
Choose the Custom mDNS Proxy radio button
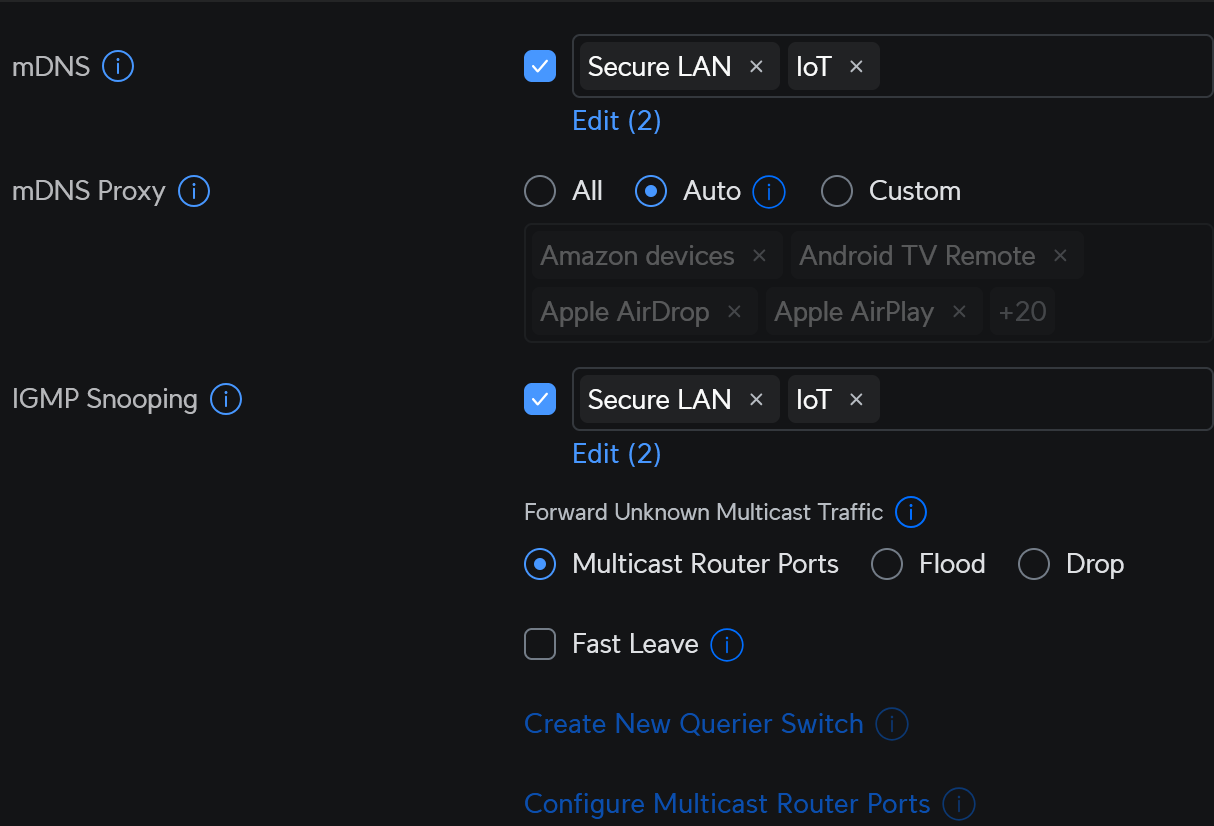click(x=836, y=191)
